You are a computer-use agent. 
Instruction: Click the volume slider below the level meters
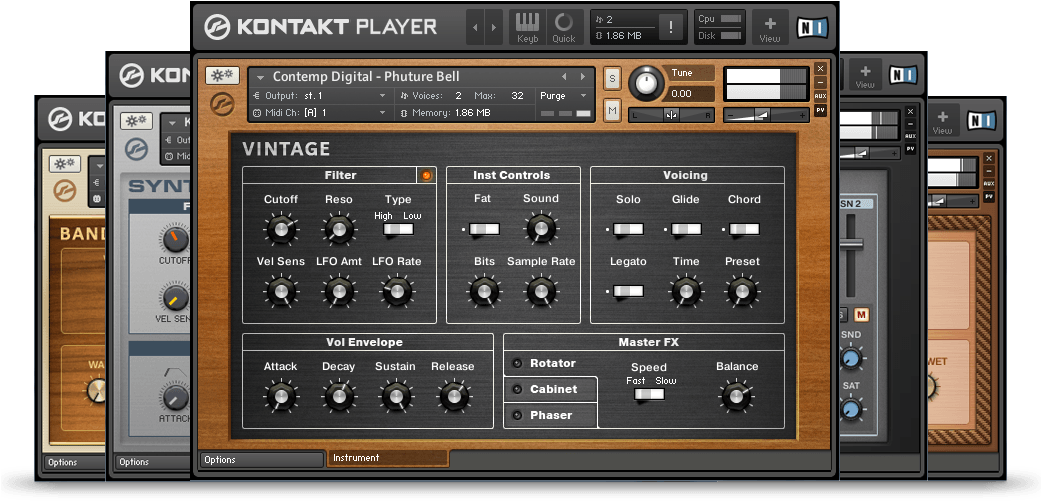pos(766,115)
